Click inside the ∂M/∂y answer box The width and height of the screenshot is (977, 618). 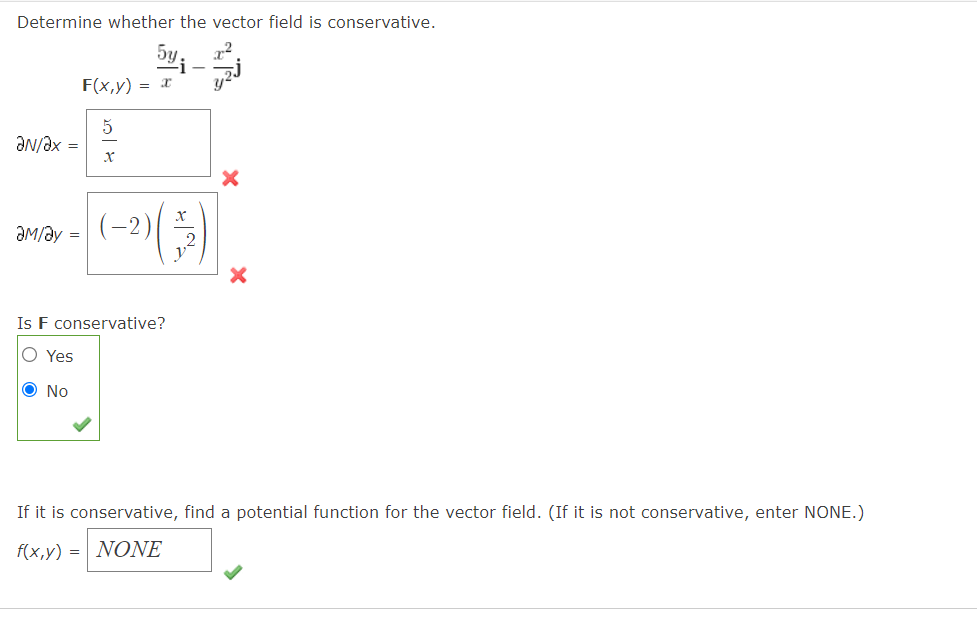pos(152,232)
